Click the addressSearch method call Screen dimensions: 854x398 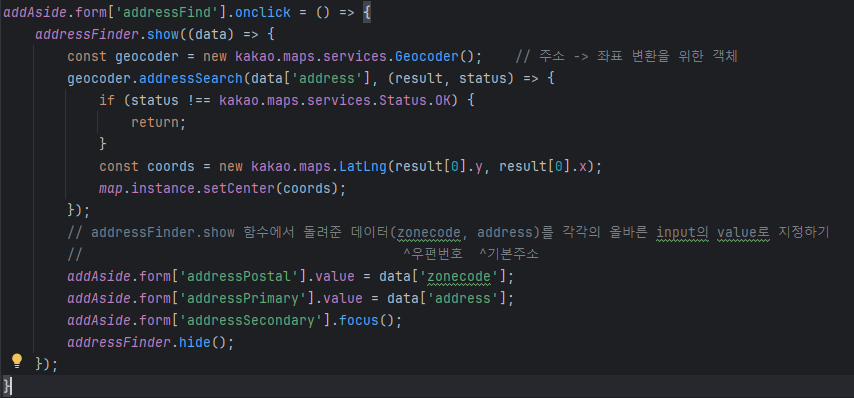click(191, 78)
